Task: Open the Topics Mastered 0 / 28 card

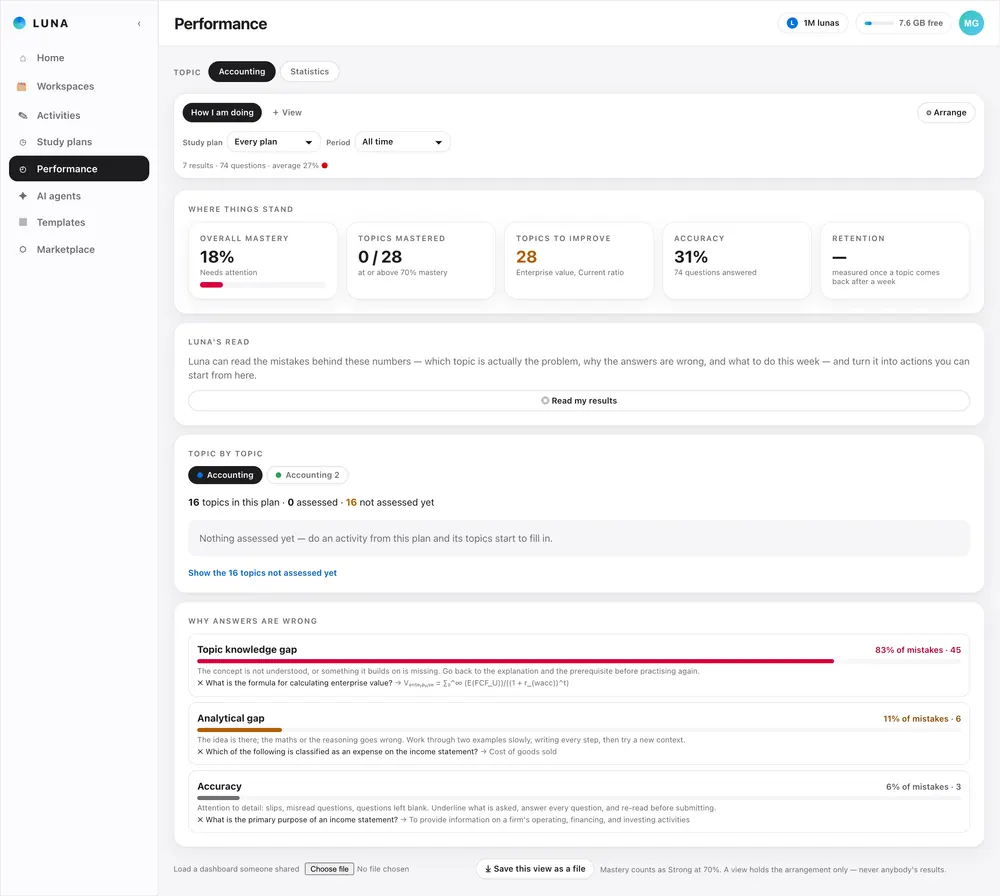Action: point(421,260)
